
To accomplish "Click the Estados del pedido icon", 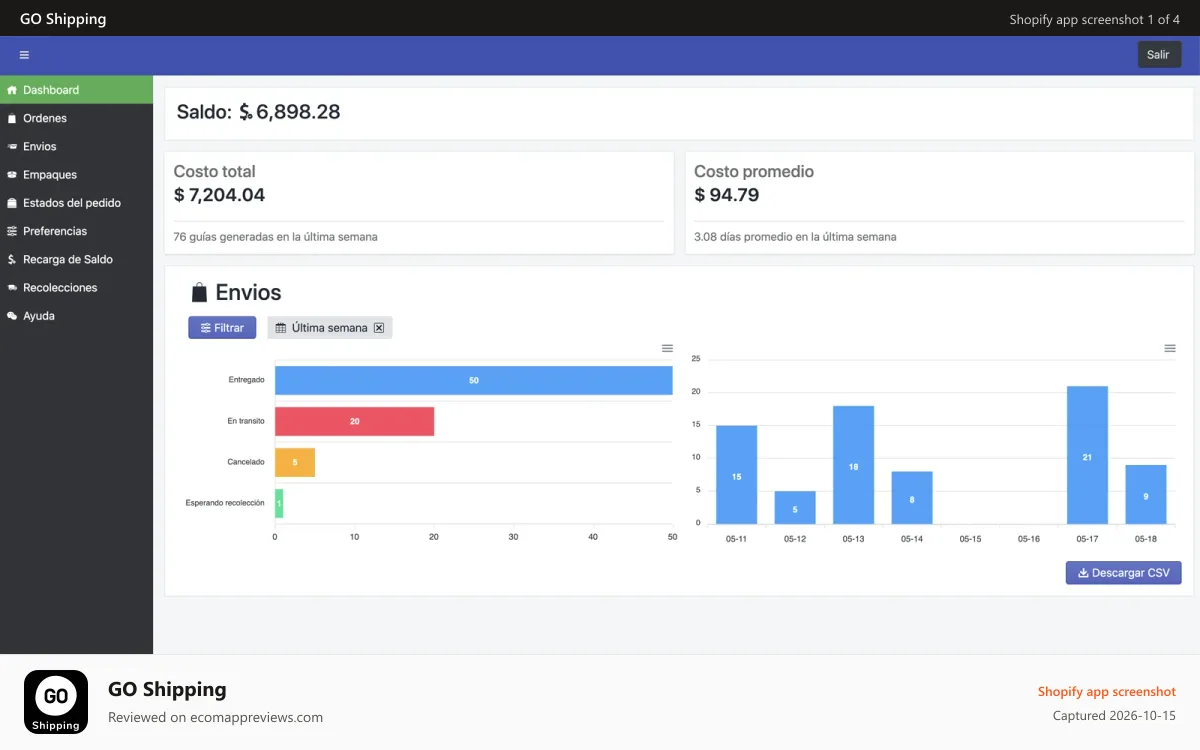I will coord(12,203).
